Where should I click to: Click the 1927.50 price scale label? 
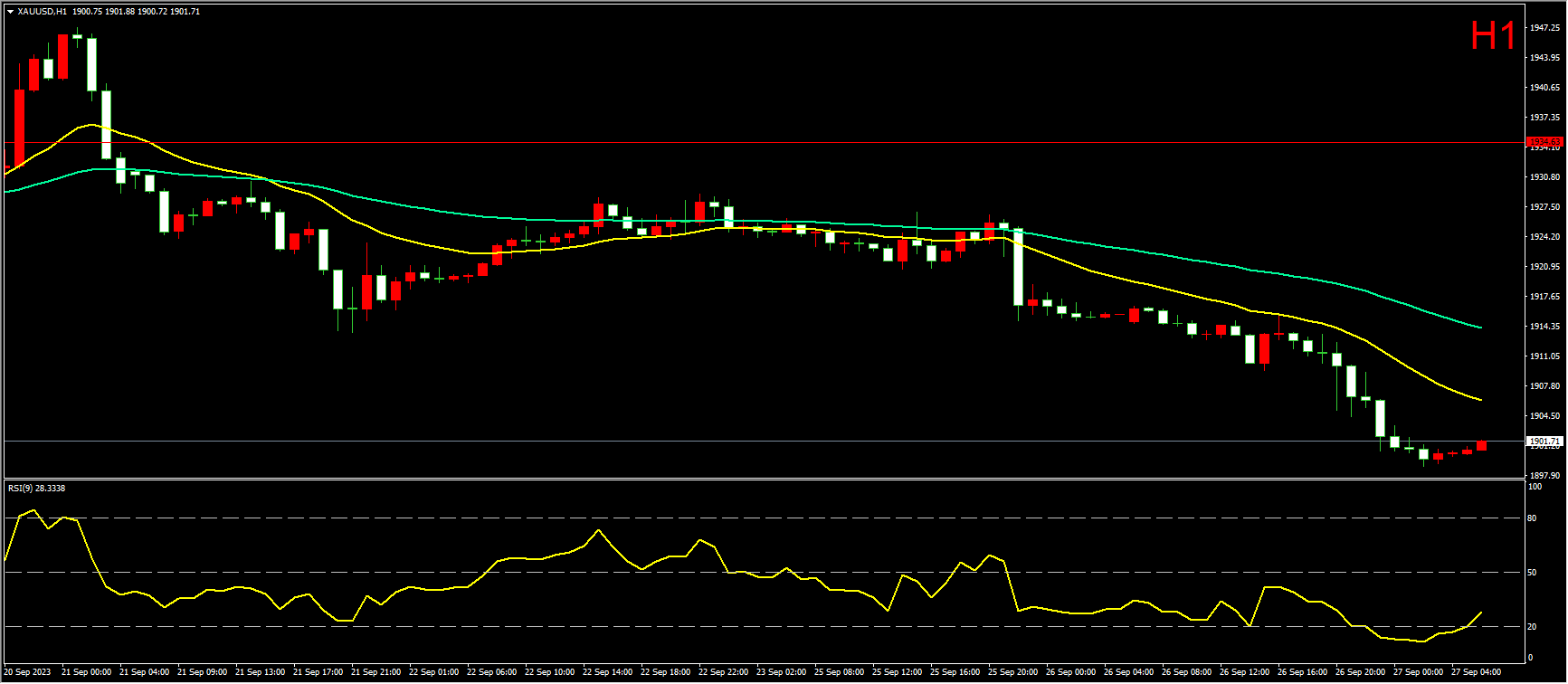(x=1544, y=207)
